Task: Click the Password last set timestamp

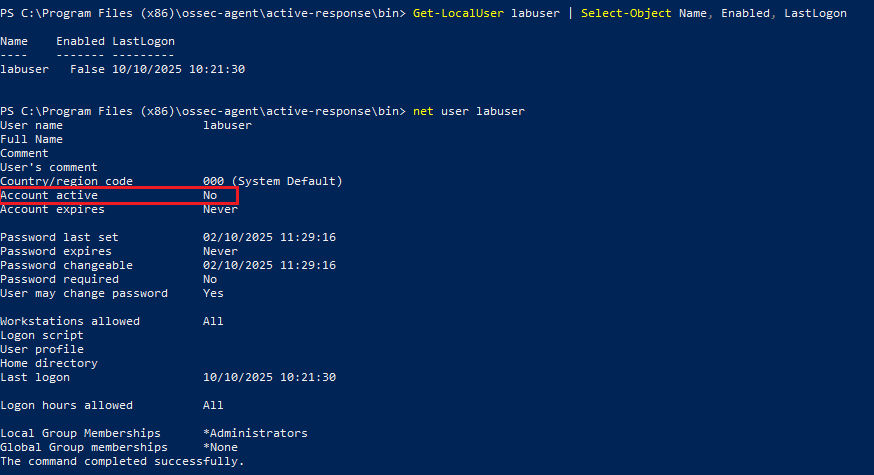Action: [269, 237]
